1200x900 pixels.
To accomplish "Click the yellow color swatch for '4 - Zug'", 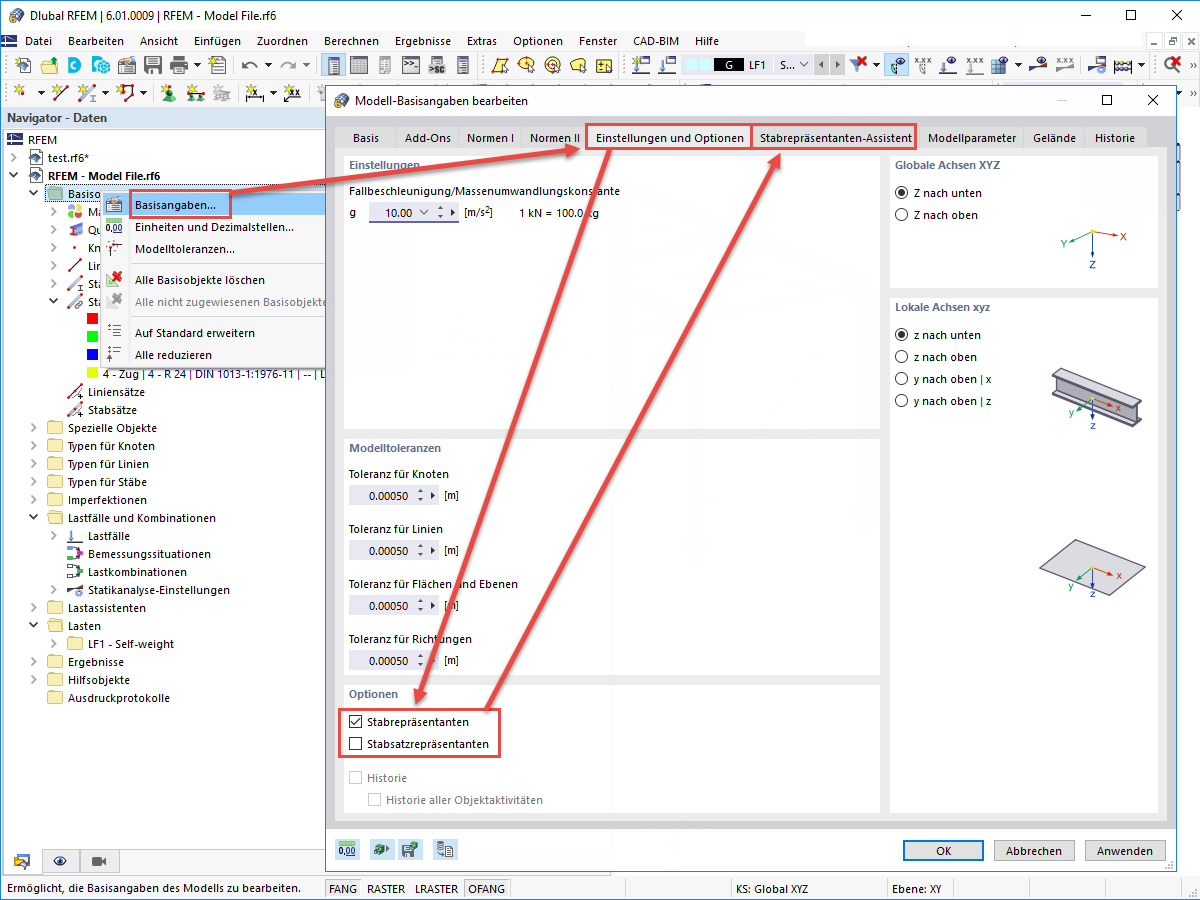I will (x=92, y=373).
